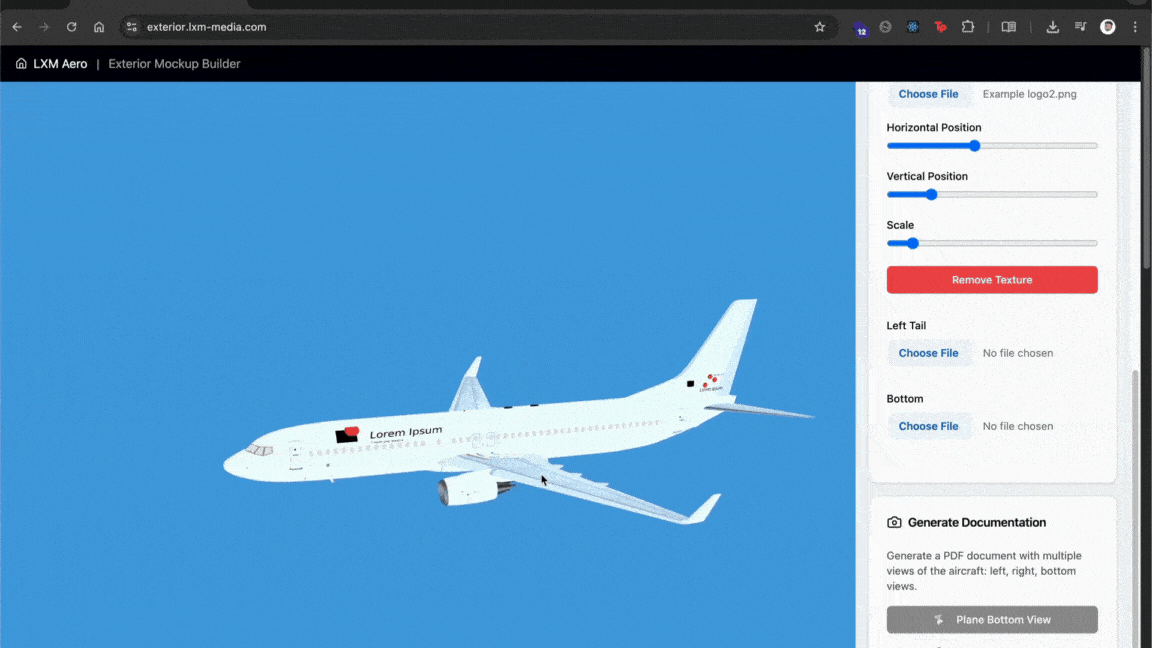Click the LXM Aero home icon
1152x648 pixels.
tap(21, 64)
